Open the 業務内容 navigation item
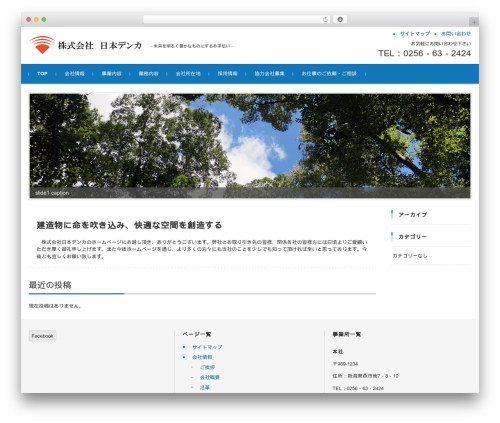 tap(149, 73)
